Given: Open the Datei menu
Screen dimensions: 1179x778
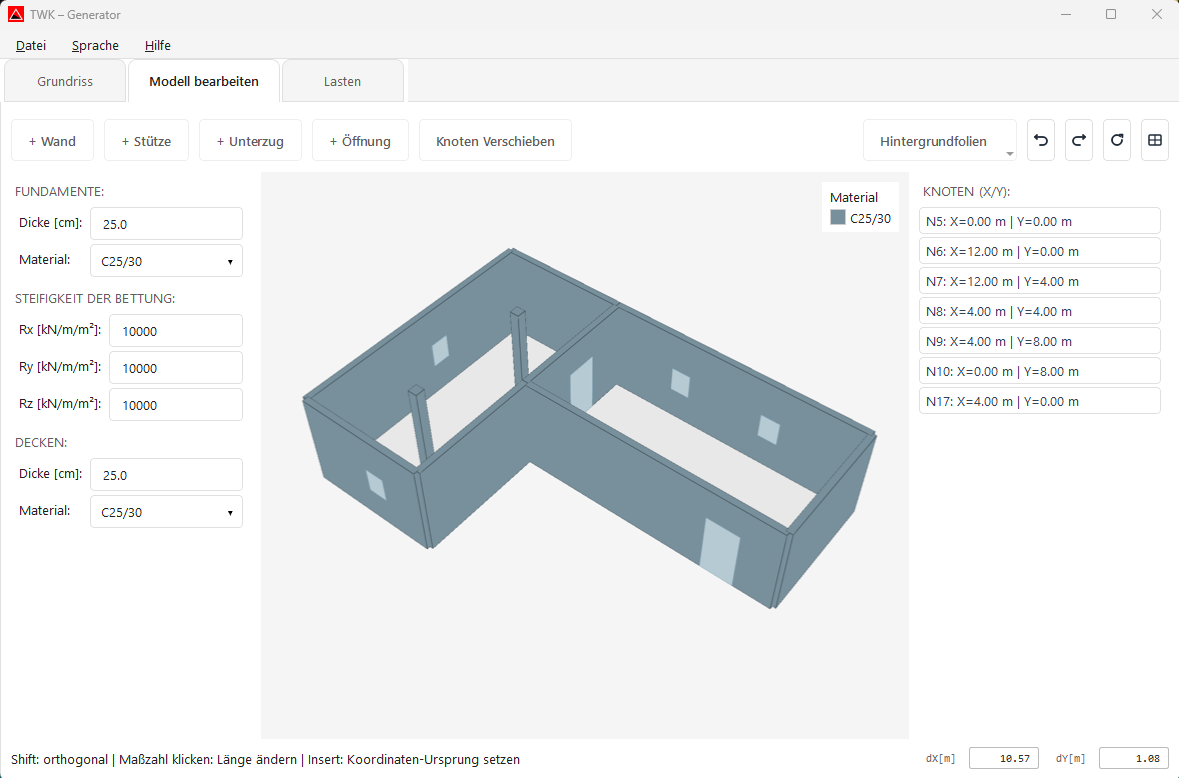Looking at the screenshot, I should [30, 45].
